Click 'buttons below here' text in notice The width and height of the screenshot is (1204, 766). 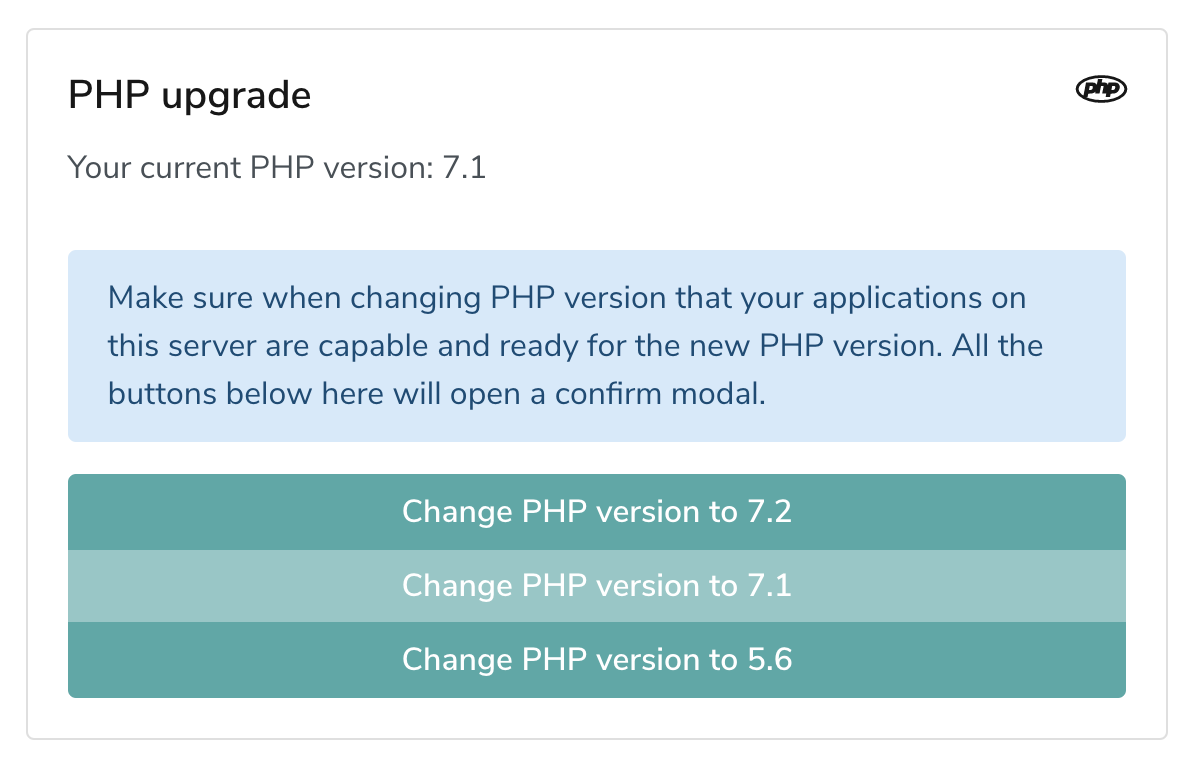[x=246, y=394]
